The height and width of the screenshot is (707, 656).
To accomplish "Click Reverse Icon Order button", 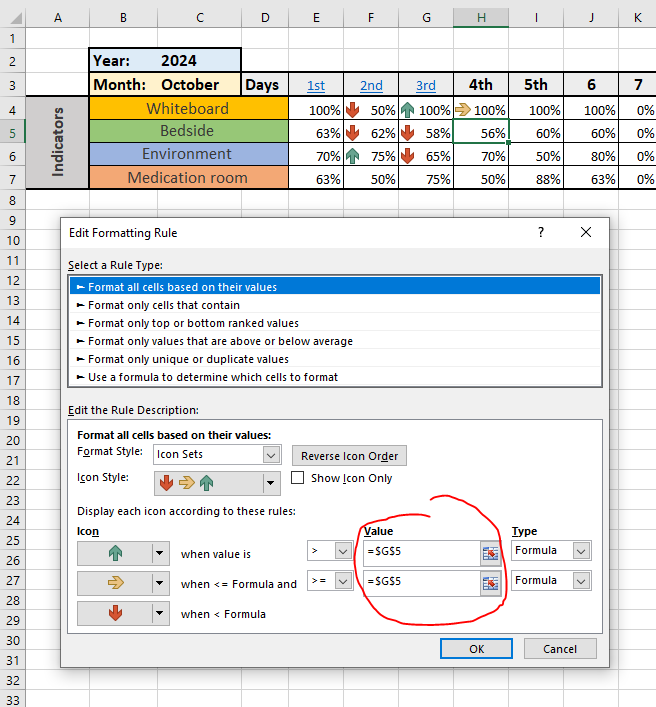I will 349,456.
